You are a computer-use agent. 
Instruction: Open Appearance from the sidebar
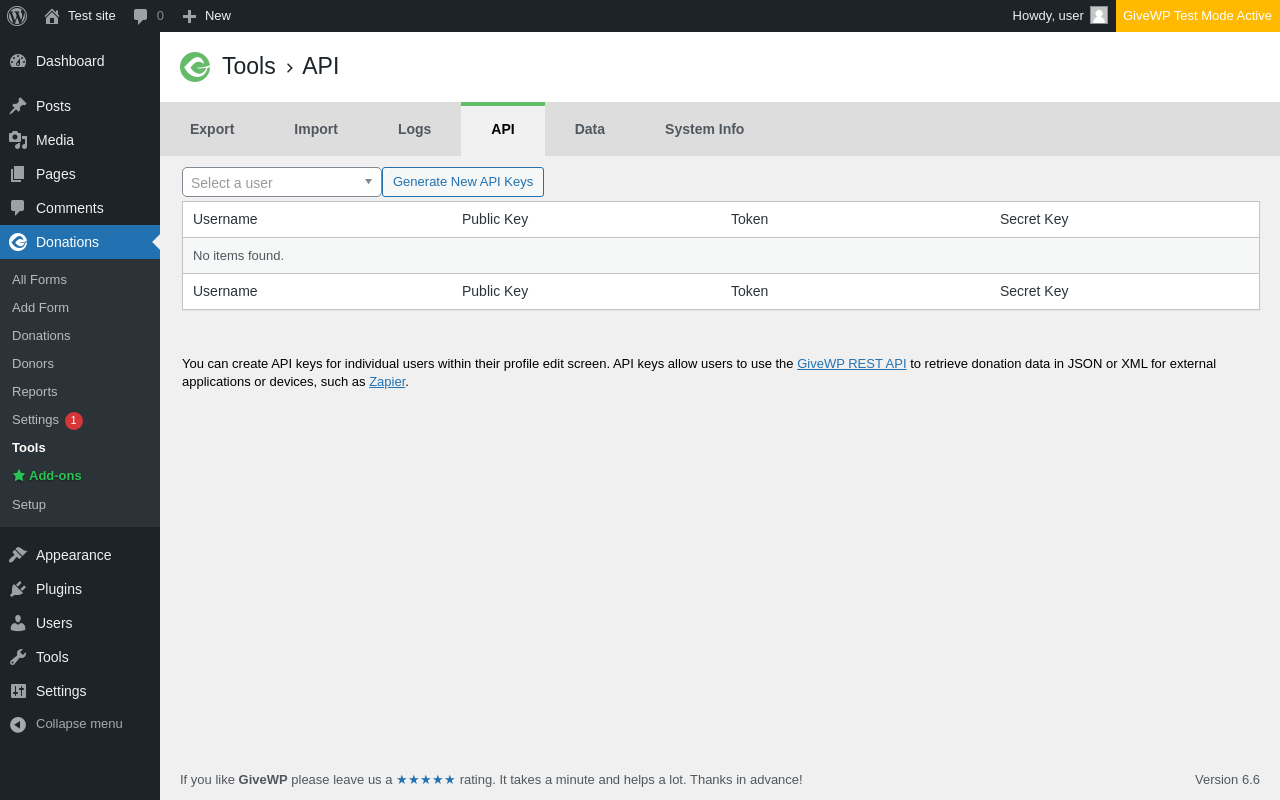[x=73, y=555]
